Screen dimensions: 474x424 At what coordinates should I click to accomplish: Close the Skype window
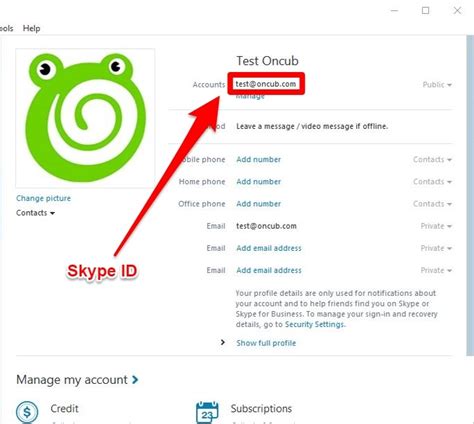[x=457, y=11]
